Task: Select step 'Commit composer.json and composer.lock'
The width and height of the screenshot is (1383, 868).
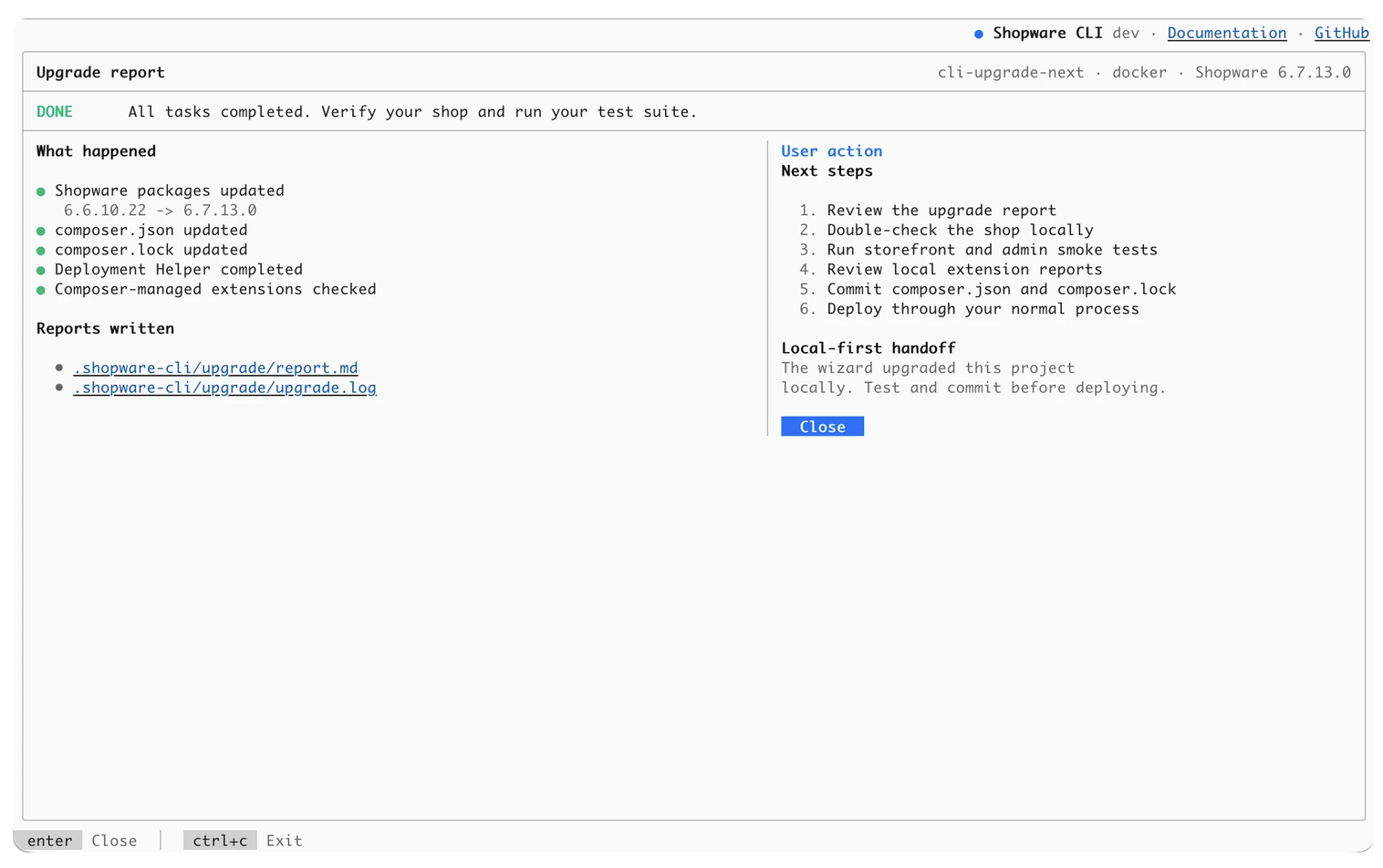Action: click(x=1002, y=289)
